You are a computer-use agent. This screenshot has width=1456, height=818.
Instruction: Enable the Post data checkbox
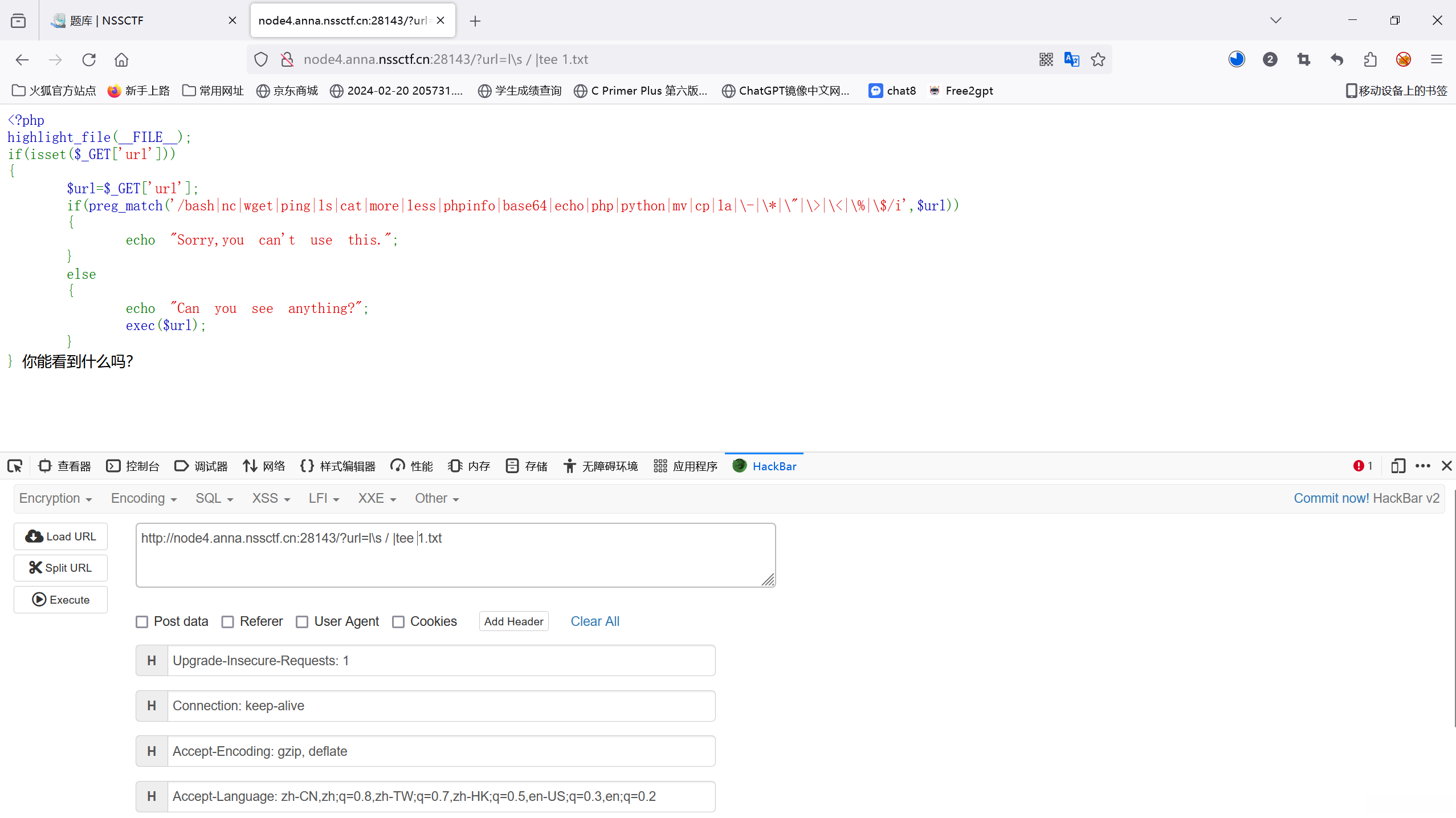click(x=142, y=621)
